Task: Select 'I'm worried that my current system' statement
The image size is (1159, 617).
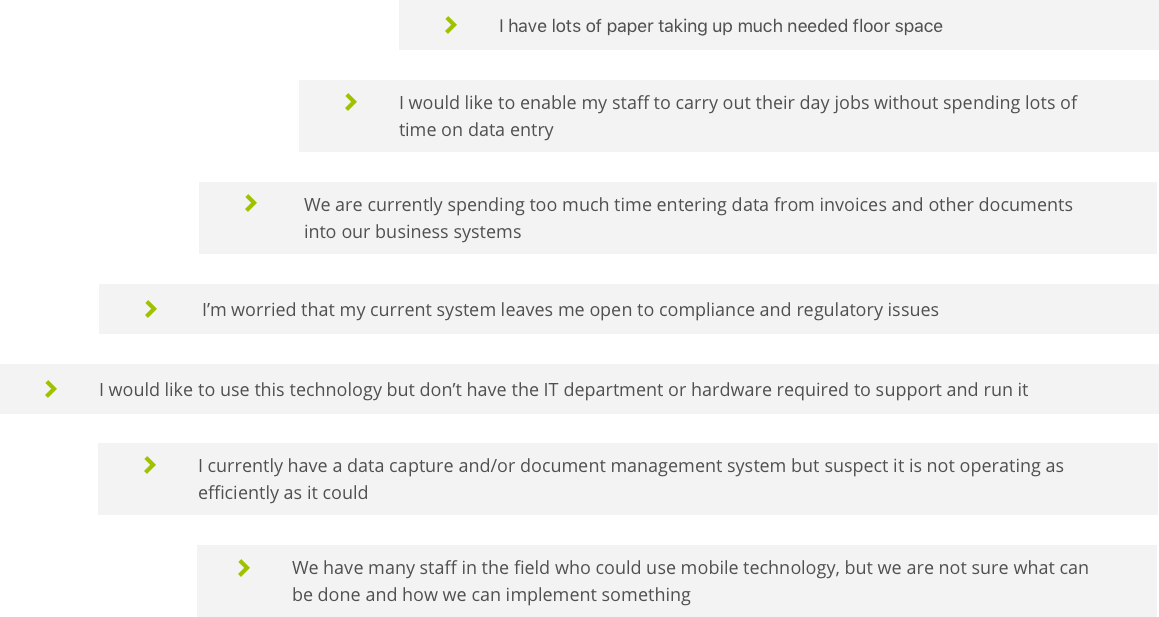Action: point(570,310)
